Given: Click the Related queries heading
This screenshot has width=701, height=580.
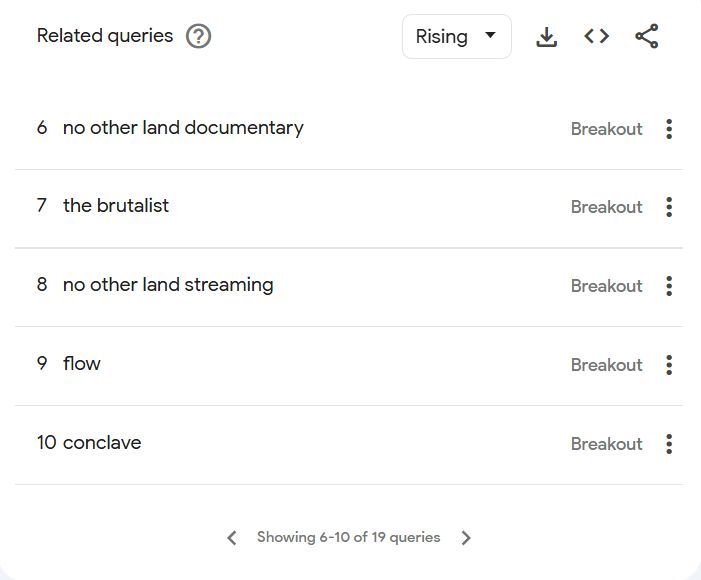Looking at the screenshot, I should [105, 36].
